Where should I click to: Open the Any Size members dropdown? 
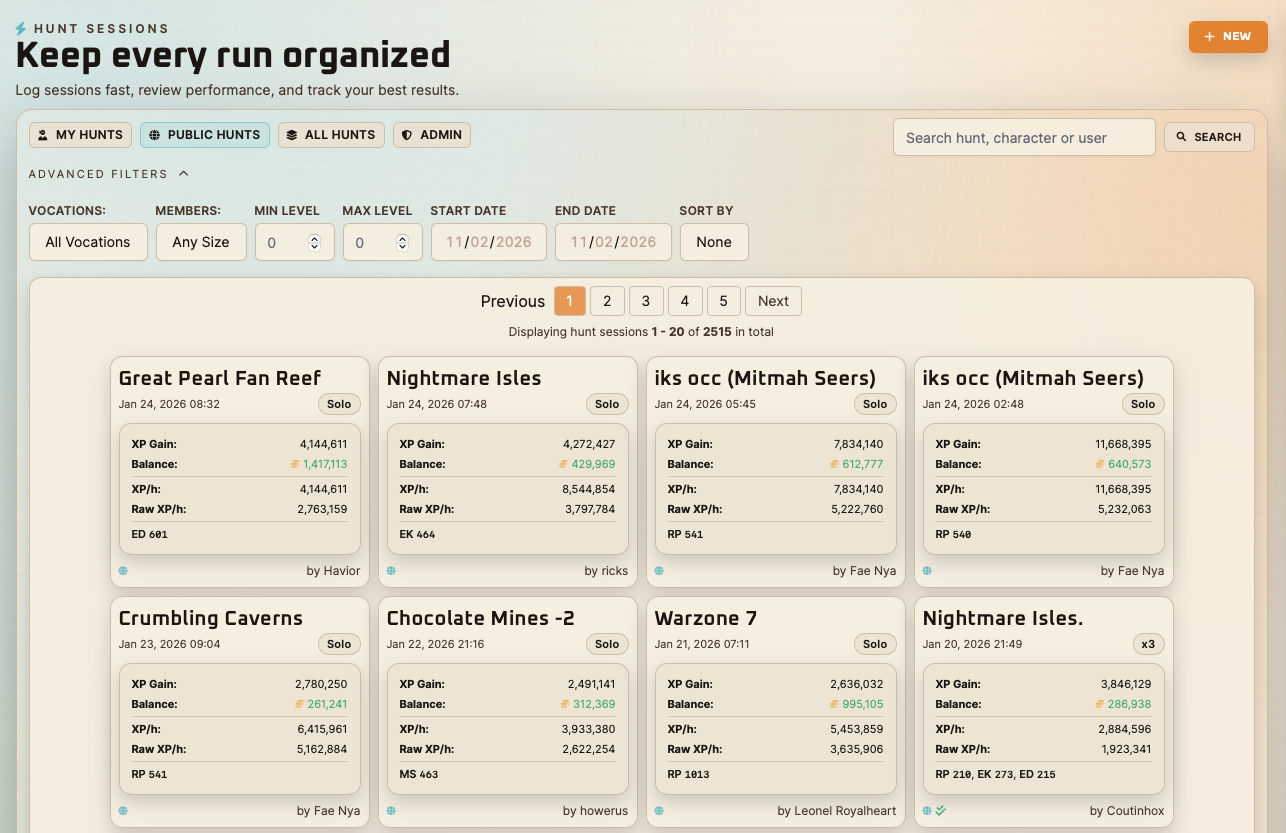(x=201, y=242)
